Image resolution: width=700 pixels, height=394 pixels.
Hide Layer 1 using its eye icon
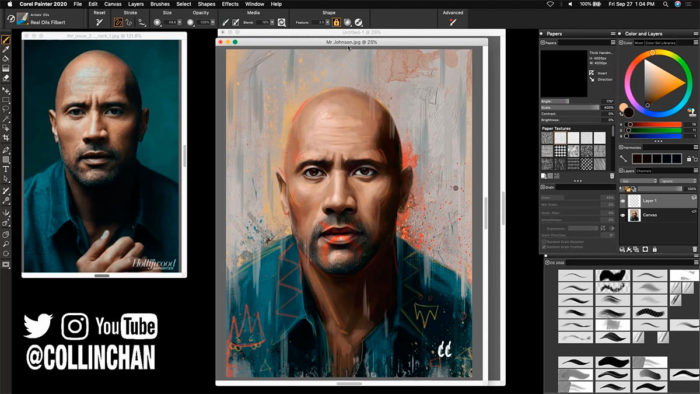[x=623, y=201]
